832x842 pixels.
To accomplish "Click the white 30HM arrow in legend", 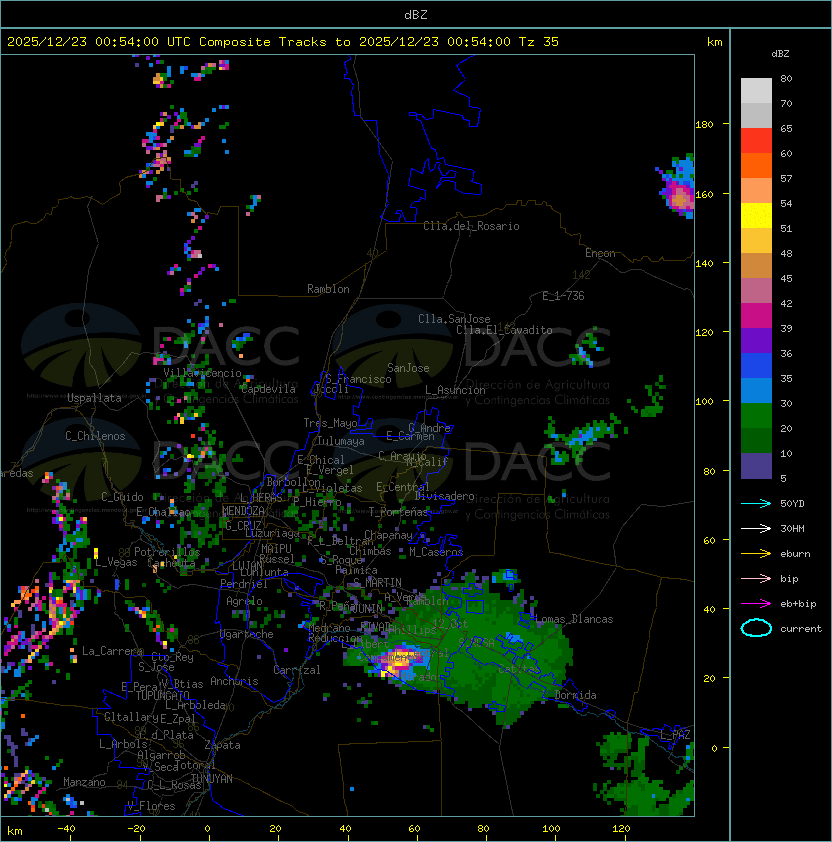I will point(756,528).
